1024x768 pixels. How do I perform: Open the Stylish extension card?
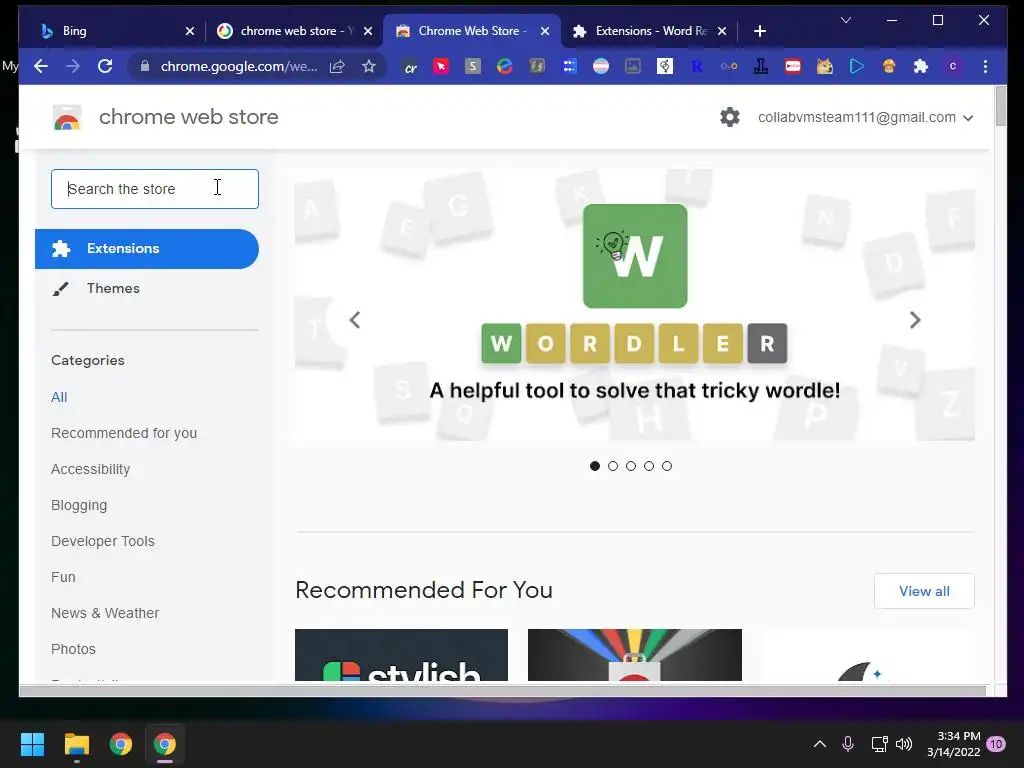click(x=401, y=654)
